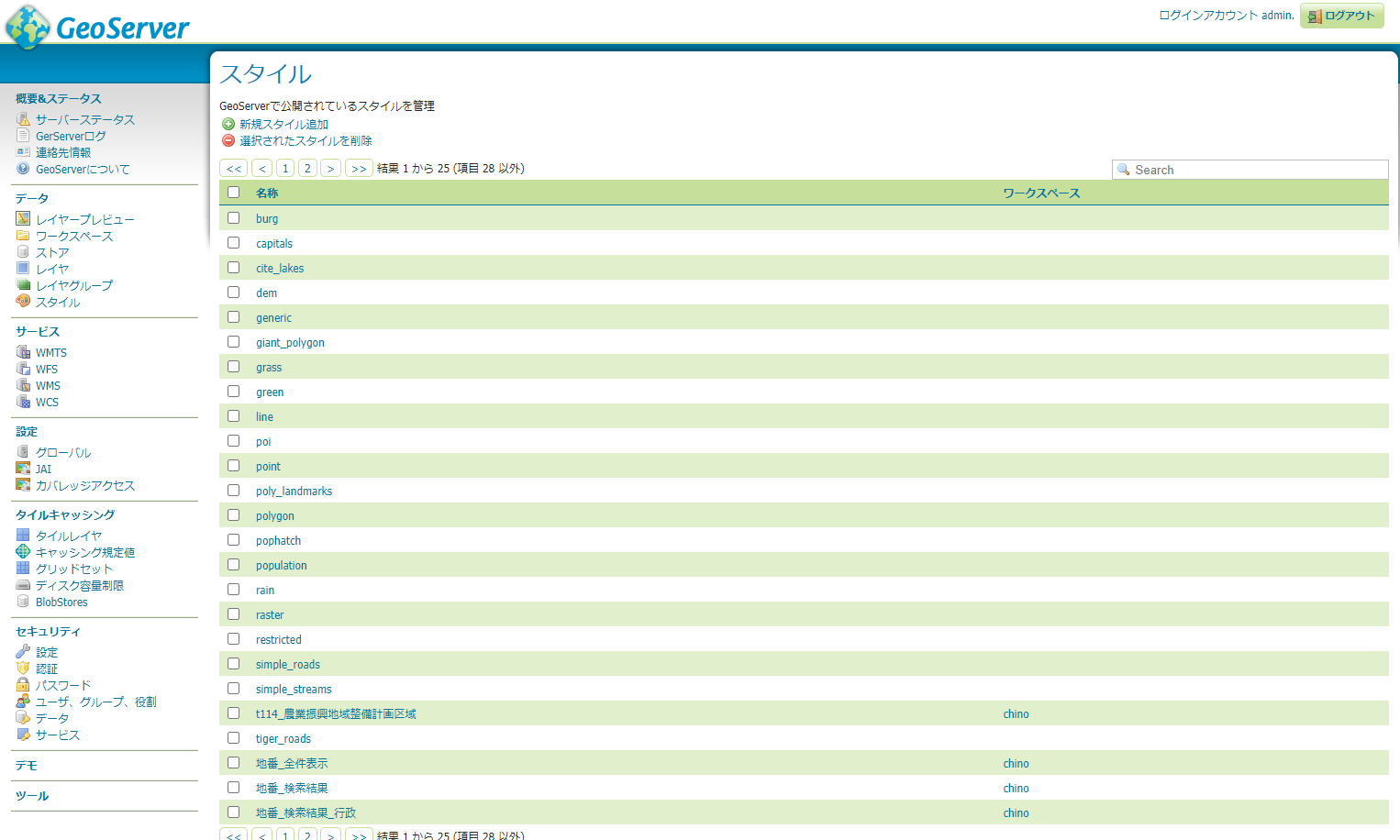The width and height of the screenshot is (1400, 840).
Task: Click the GeoServer globe logo
Action: [x=28, y=27]
